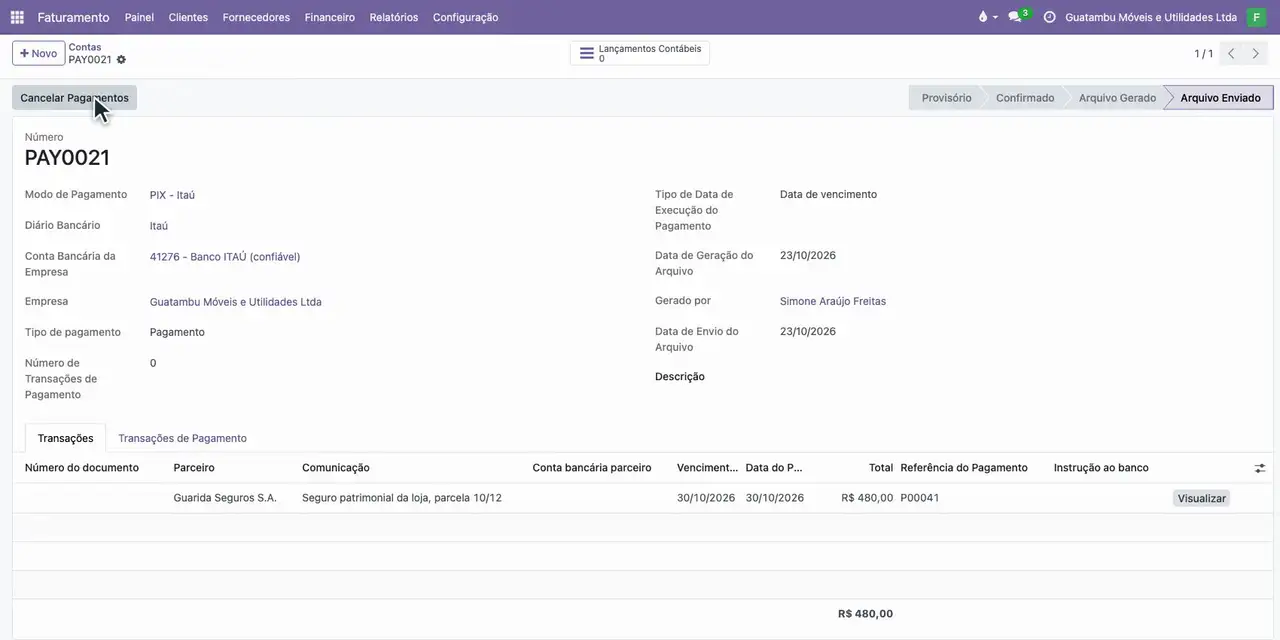Open the chat messages icon with badge 3
1280x640 pixels.
(1017, 17)
